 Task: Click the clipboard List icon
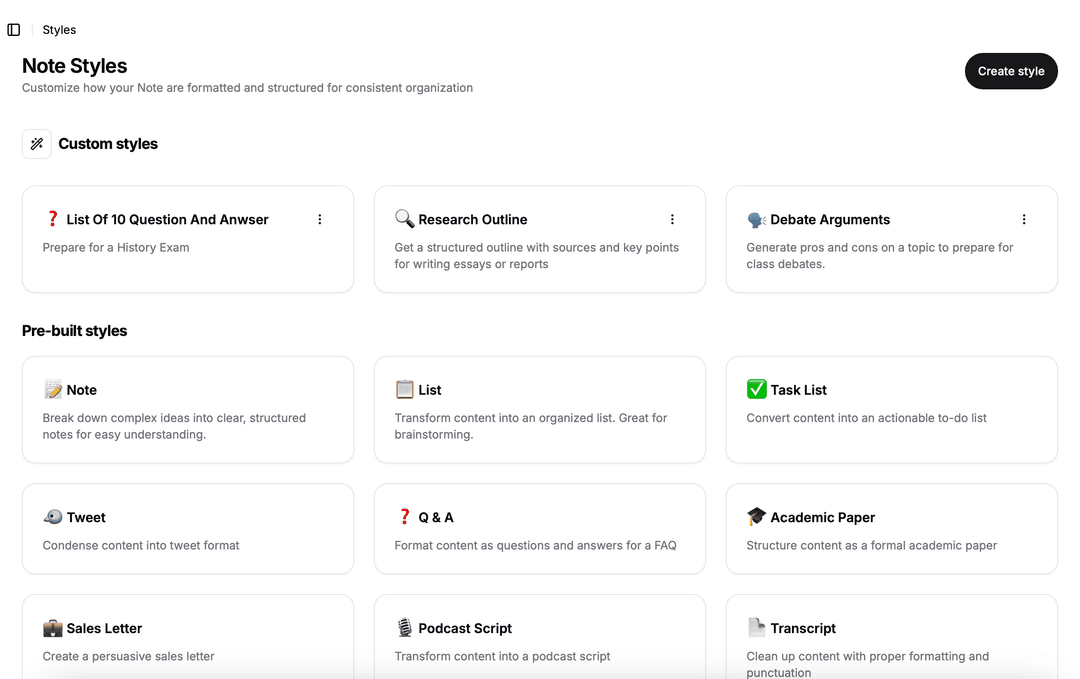tap(404, 390)
